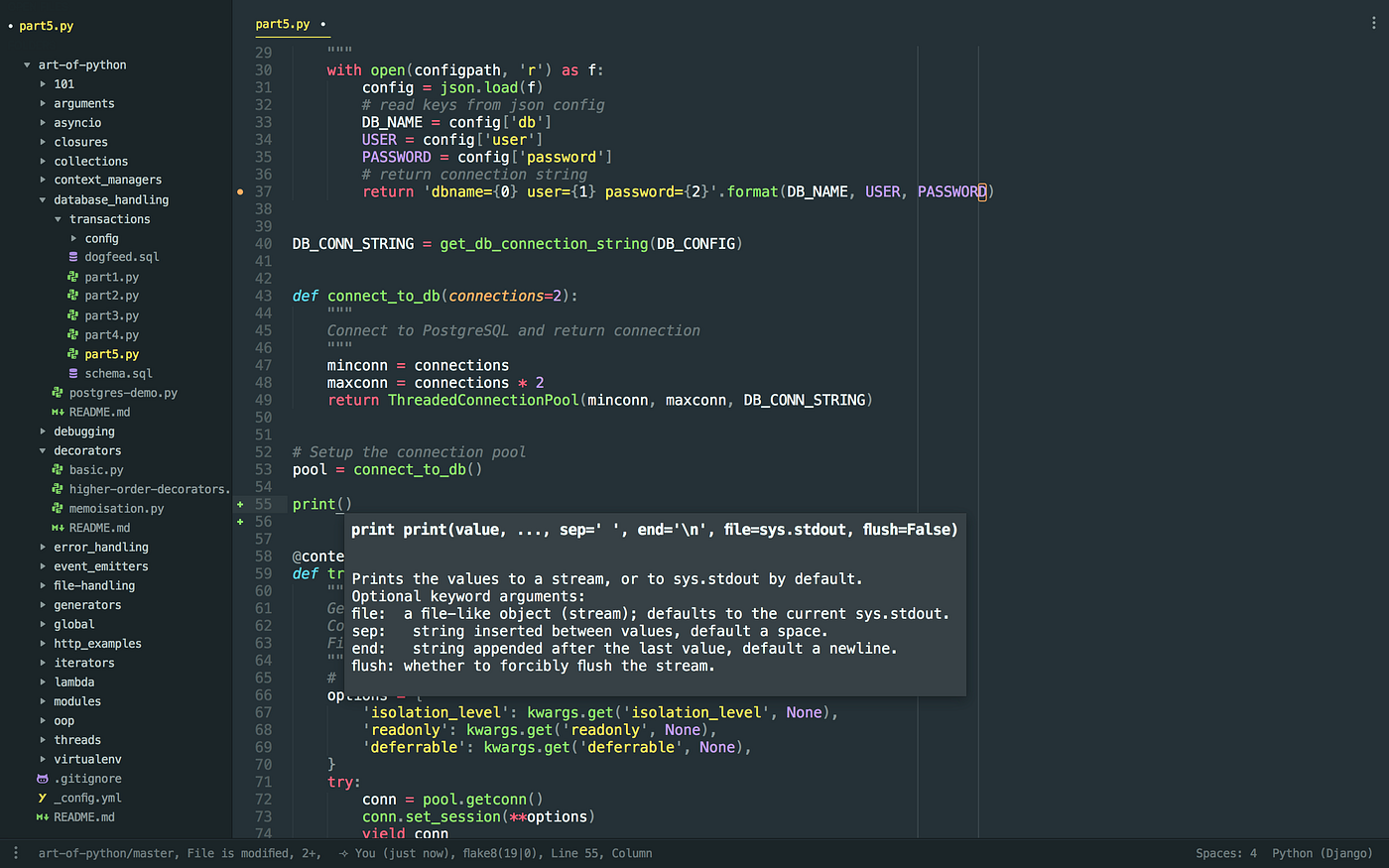Switch to the part5.py editor tab
1389x868 pixels.
284,23
